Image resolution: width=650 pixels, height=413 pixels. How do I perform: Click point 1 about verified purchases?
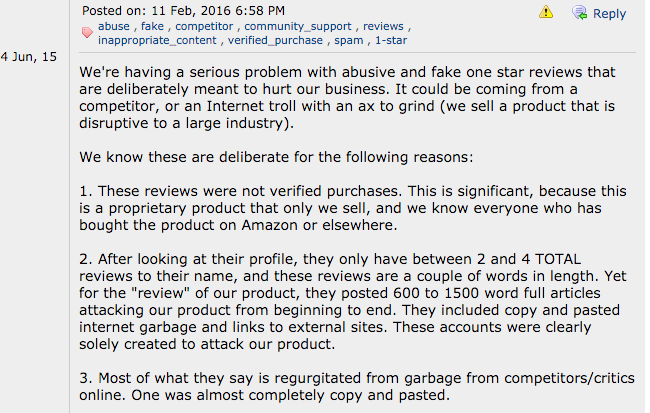(353, 208)
